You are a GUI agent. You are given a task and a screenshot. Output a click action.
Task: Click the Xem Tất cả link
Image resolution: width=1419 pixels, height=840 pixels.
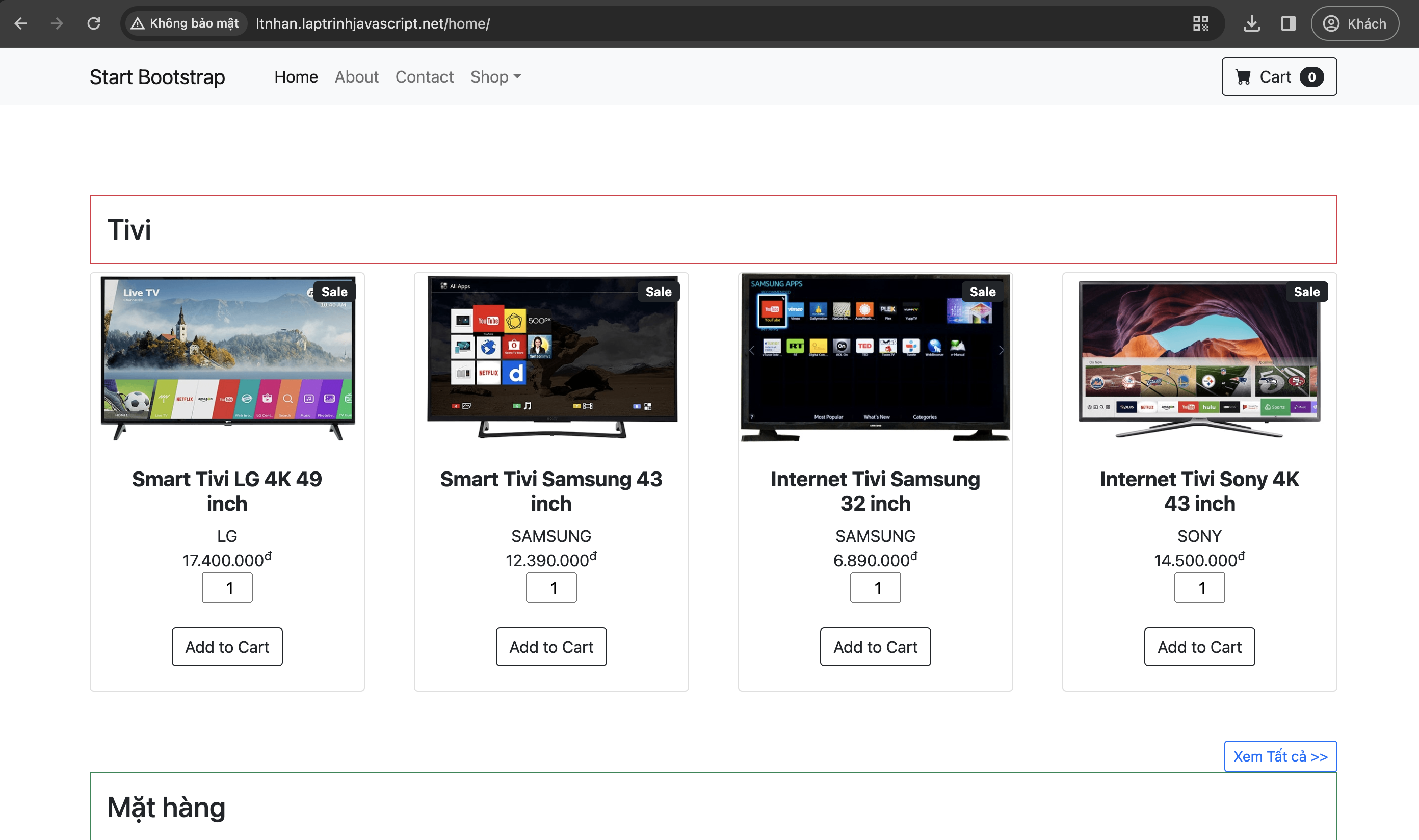click(x=1280, y=756)
